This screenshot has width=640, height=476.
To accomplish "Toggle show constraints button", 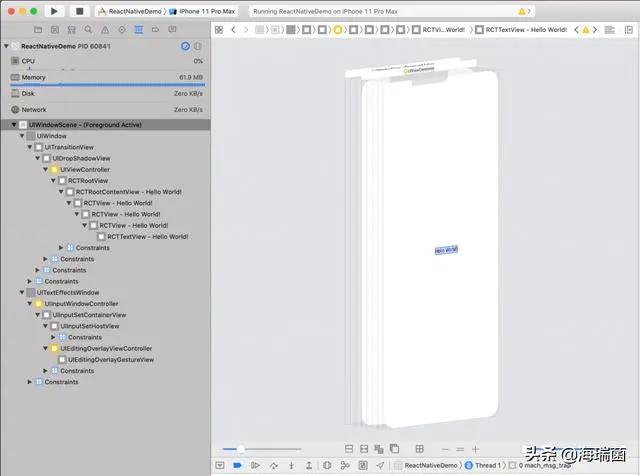I will click(x=364, y=449).
